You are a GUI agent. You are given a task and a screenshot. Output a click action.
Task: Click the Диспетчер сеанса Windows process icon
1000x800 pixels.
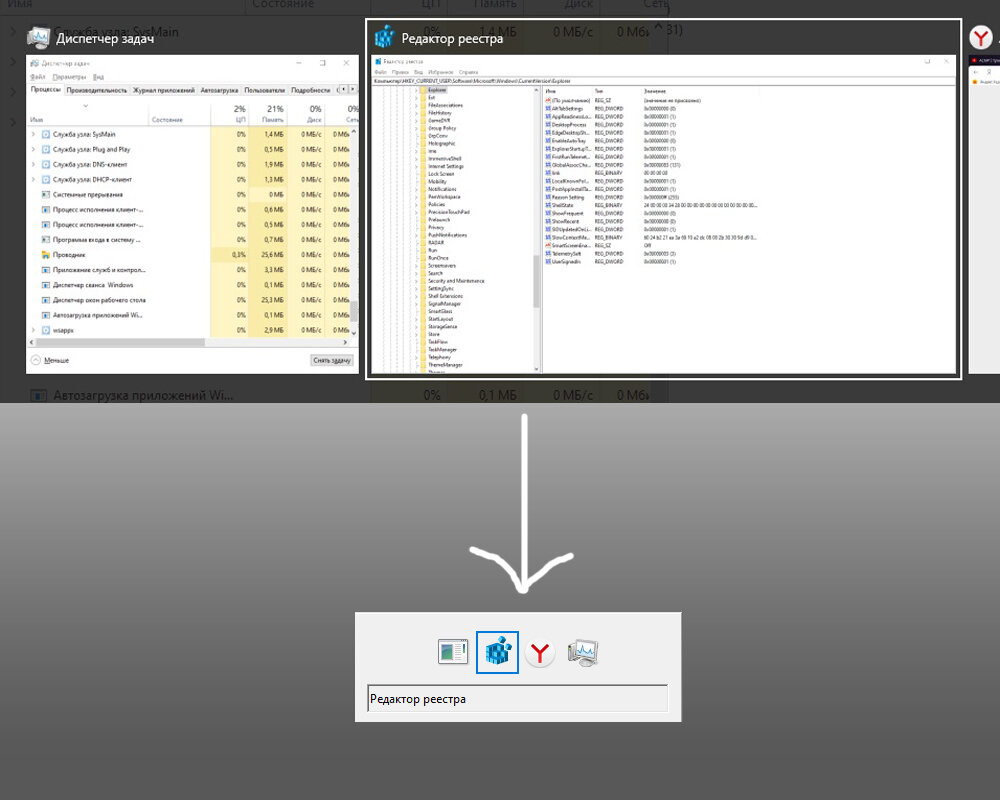tap(45, 285)
